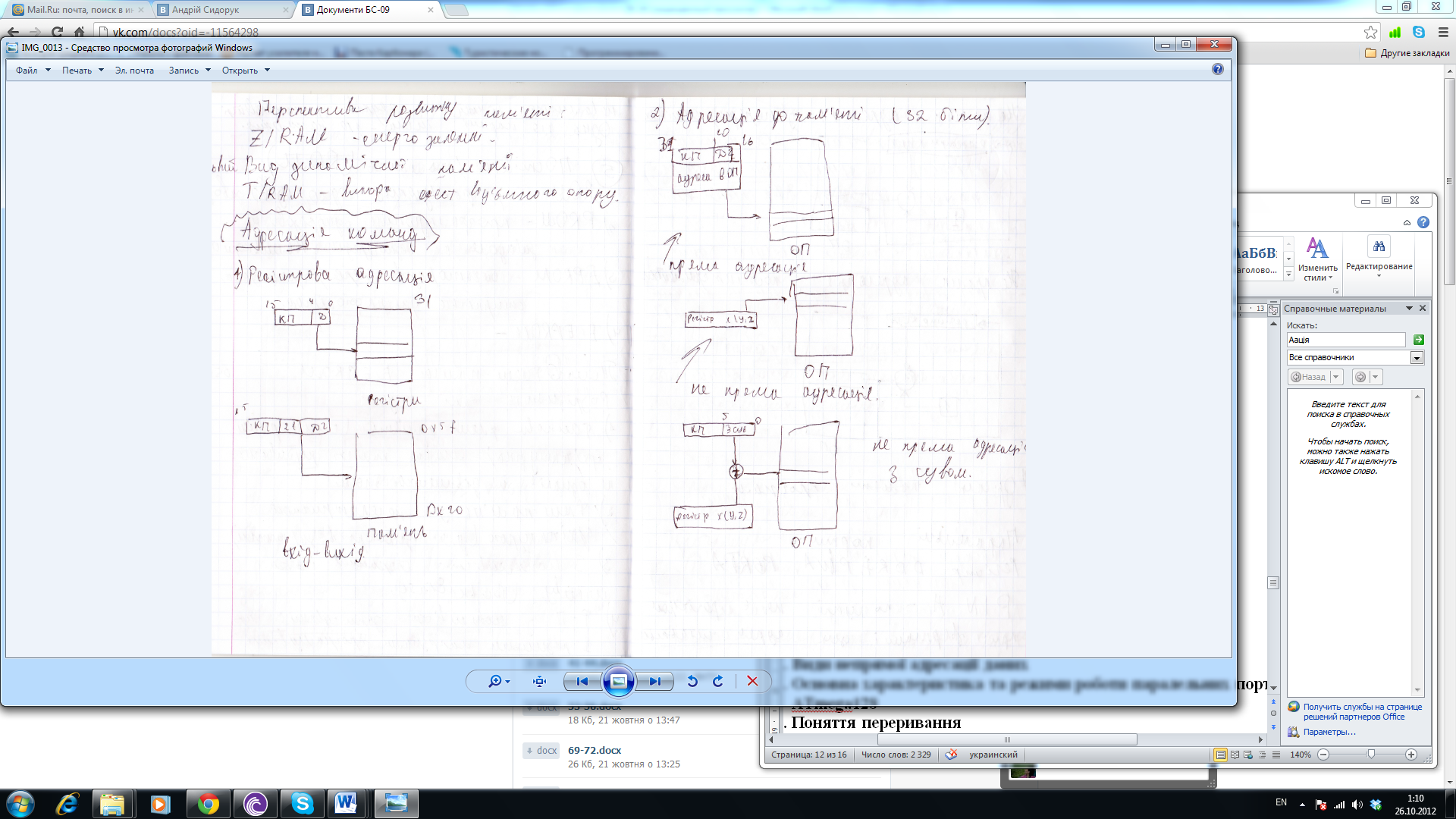Open the Параметры… link
1456x819 pixels.
[1329, 732]
